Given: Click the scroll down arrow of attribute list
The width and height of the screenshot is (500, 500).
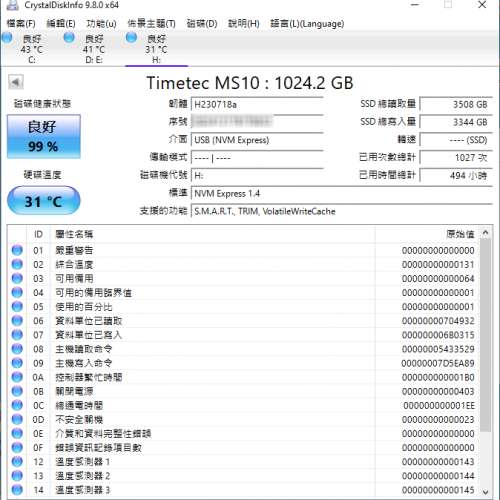Looking at the screenshot, I should [x=485, y=492].
